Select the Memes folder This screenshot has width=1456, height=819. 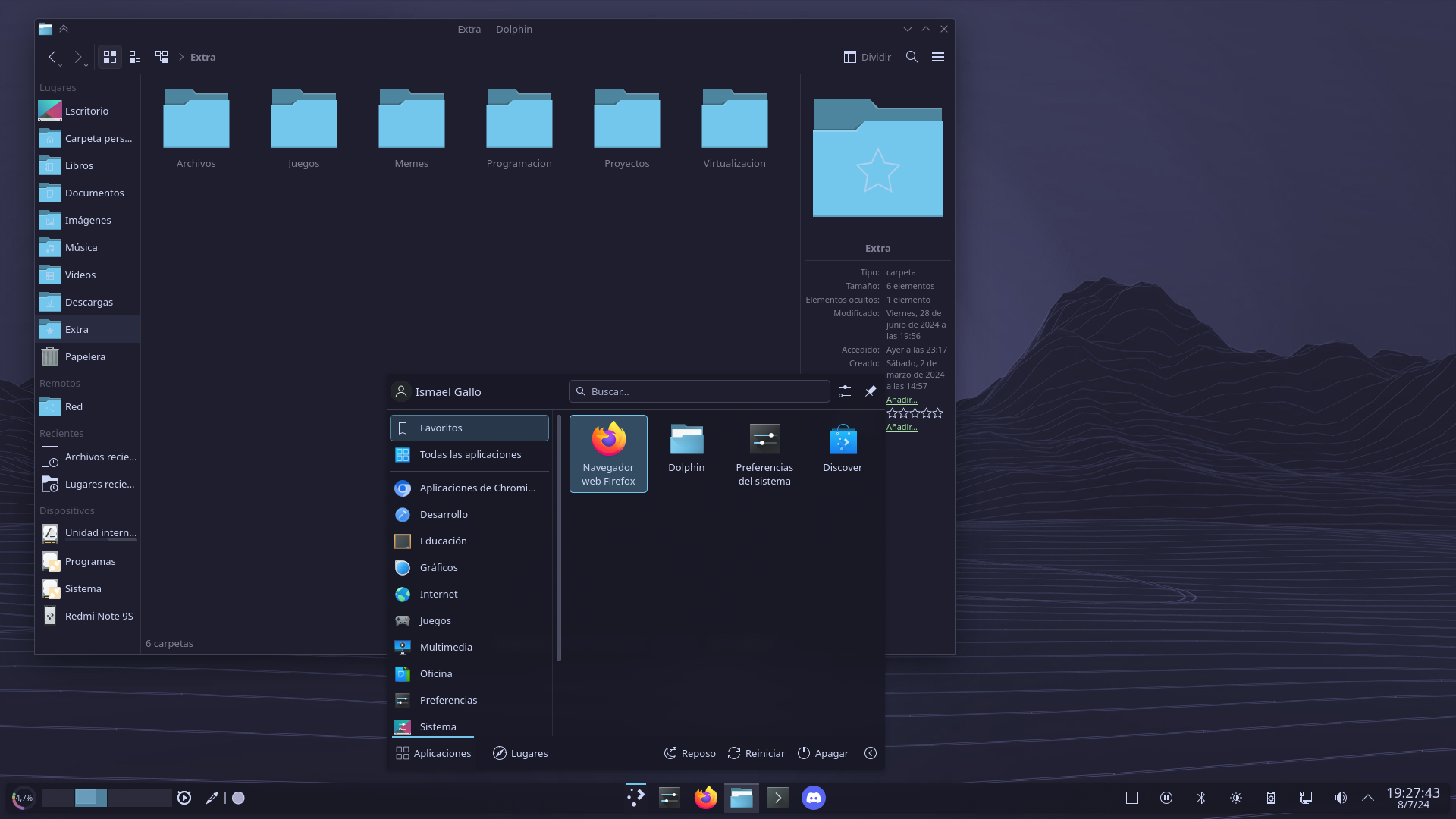pyautogui.click(x=412, y=130)
